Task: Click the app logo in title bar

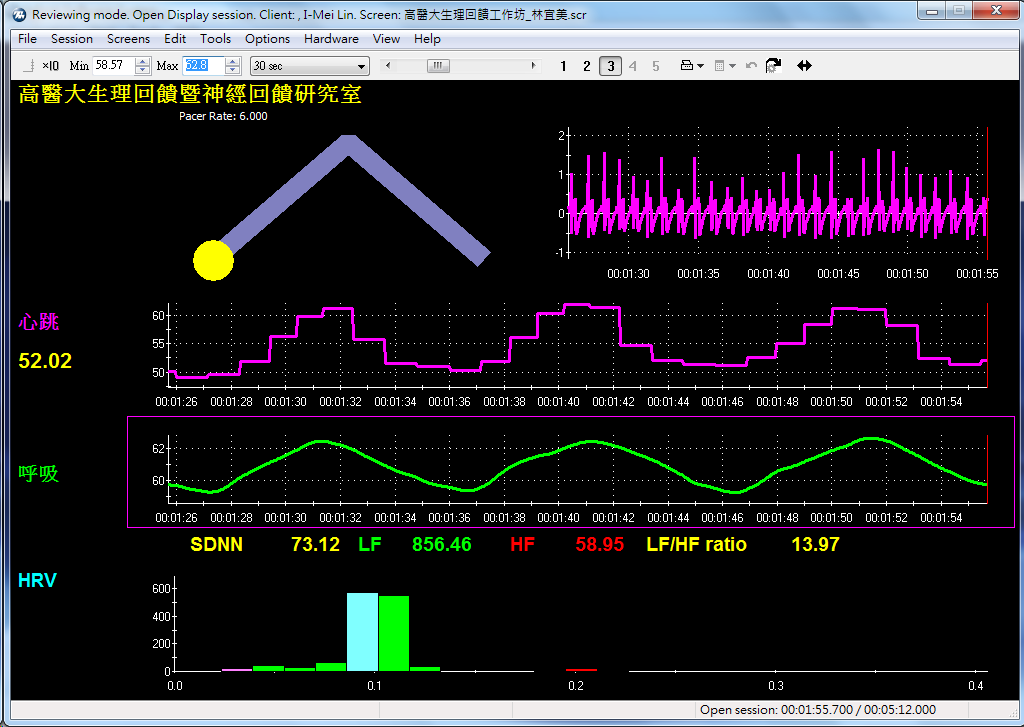Action: pos(18,15)
